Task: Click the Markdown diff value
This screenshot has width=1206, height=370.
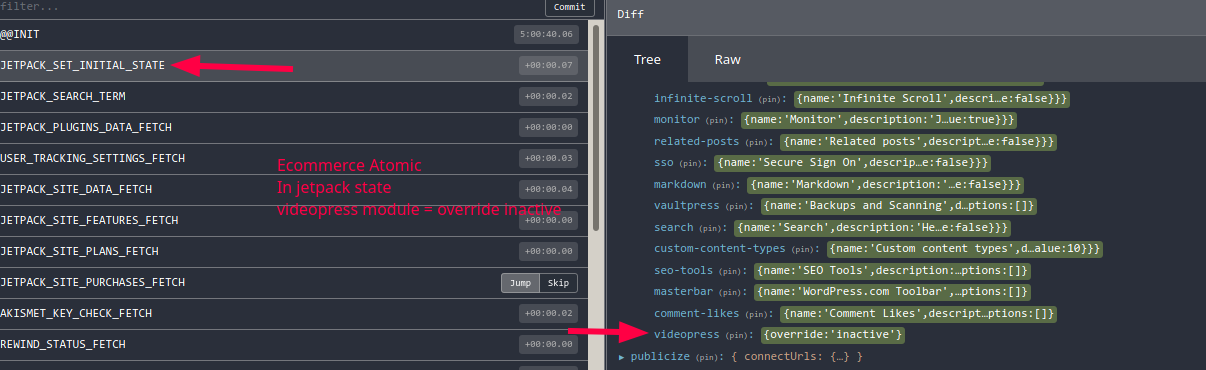Action: point(887,185)
